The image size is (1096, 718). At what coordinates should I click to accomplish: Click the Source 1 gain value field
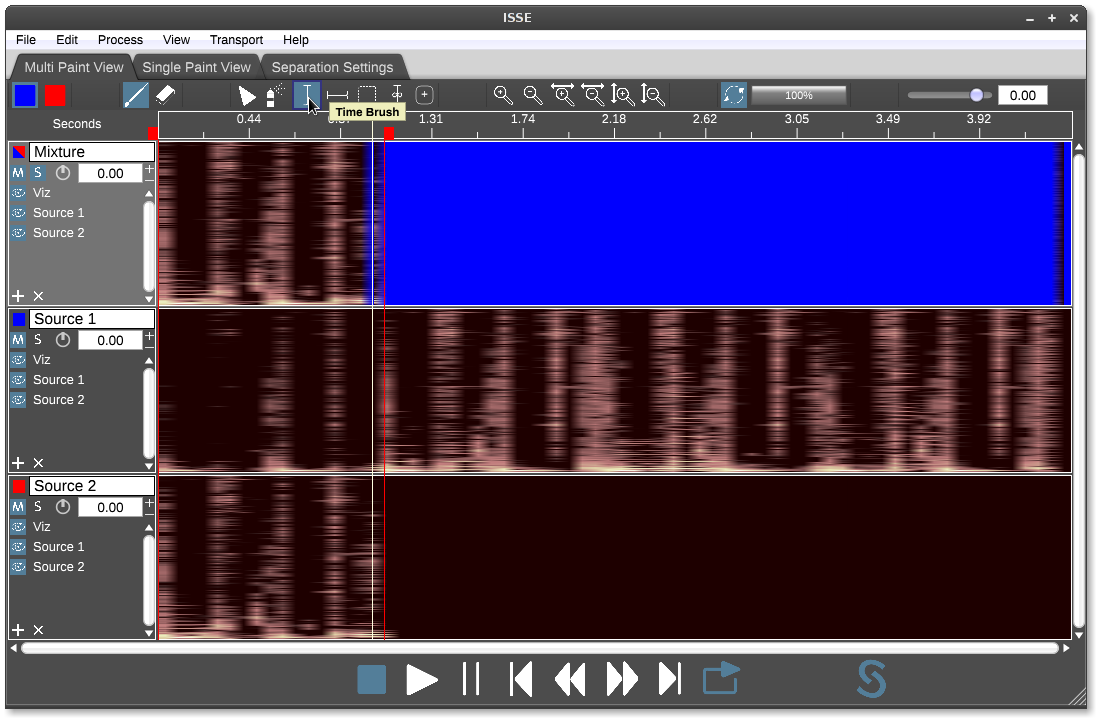click(x=110, y=340)
